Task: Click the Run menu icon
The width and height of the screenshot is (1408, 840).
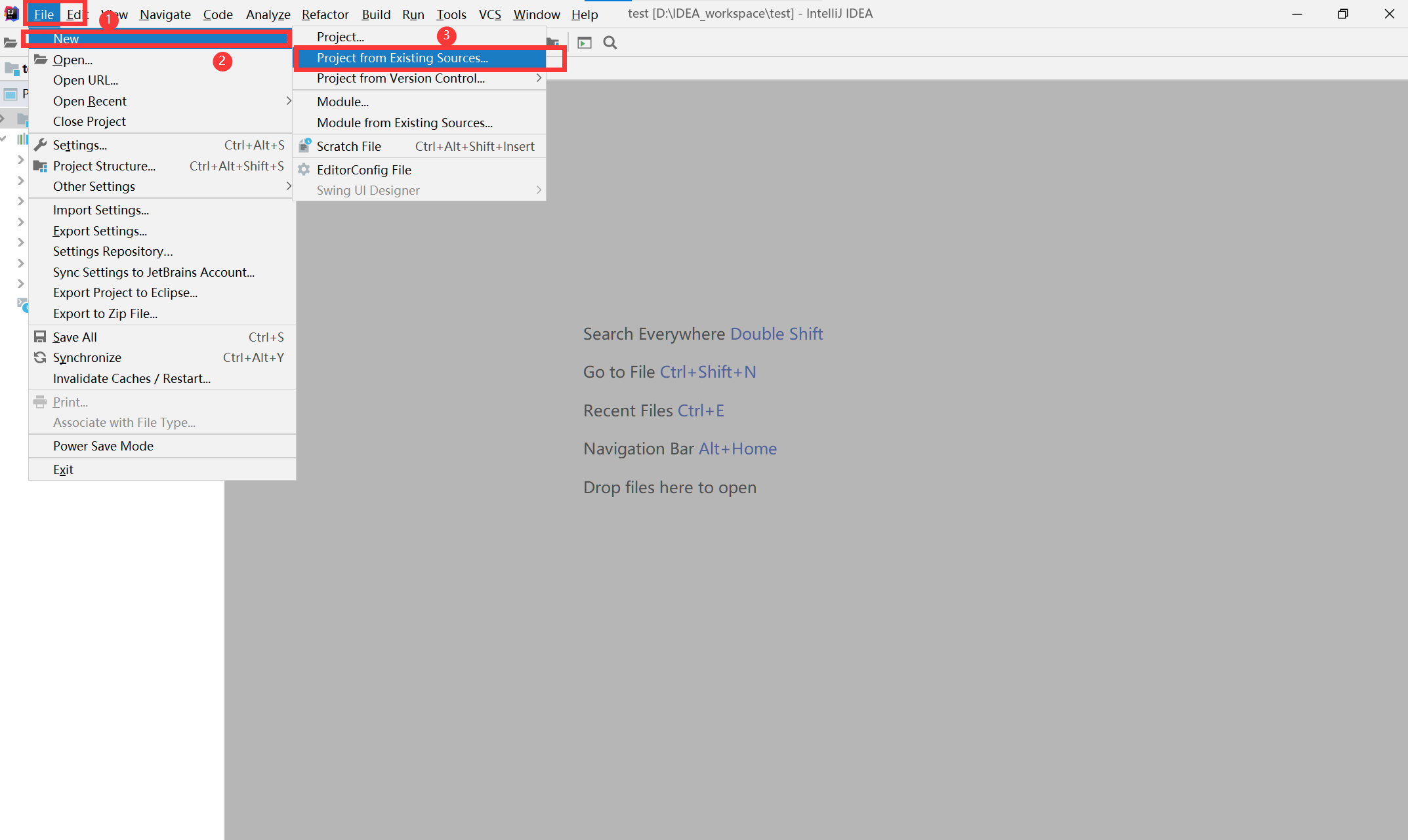Action: click(412, 13)
